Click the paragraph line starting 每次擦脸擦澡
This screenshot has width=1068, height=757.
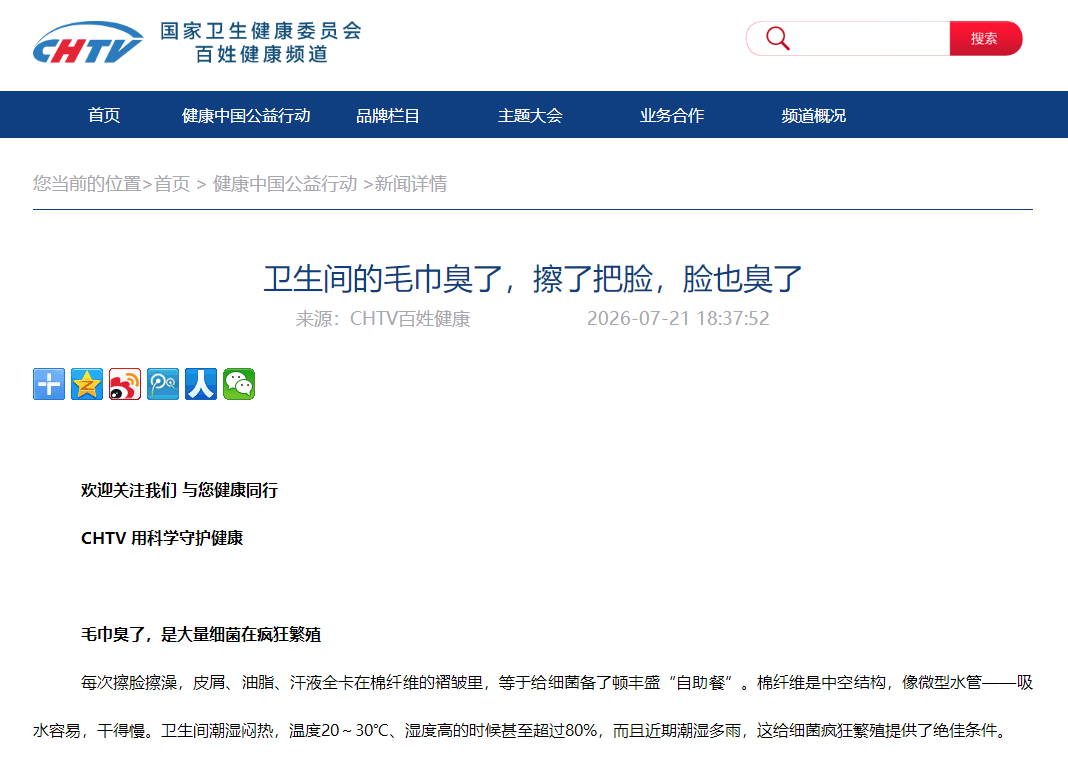click(556, 682)
